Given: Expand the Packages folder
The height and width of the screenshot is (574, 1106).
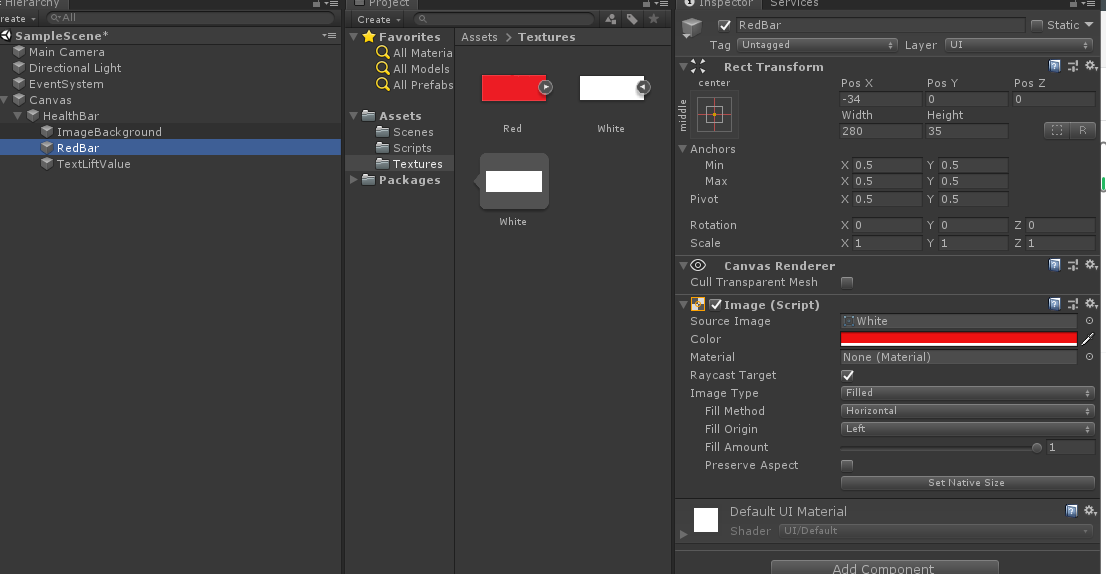Looking at the screenshot, I should pos(353,180).
